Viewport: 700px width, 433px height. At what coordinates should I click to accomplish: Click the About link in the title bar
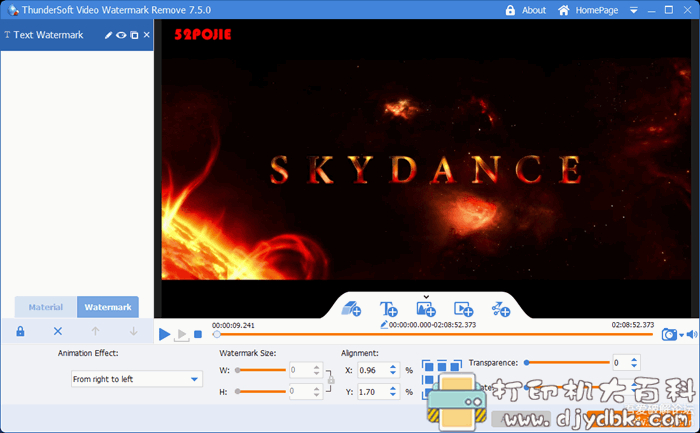[x=533, y=10]
